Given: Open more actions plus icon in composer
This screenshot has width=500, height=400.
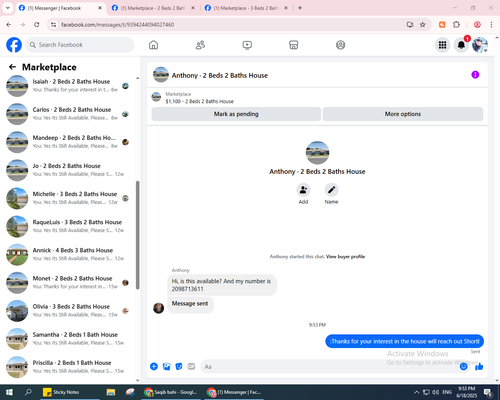Looking at the screenshot, I should pos(154,366).
